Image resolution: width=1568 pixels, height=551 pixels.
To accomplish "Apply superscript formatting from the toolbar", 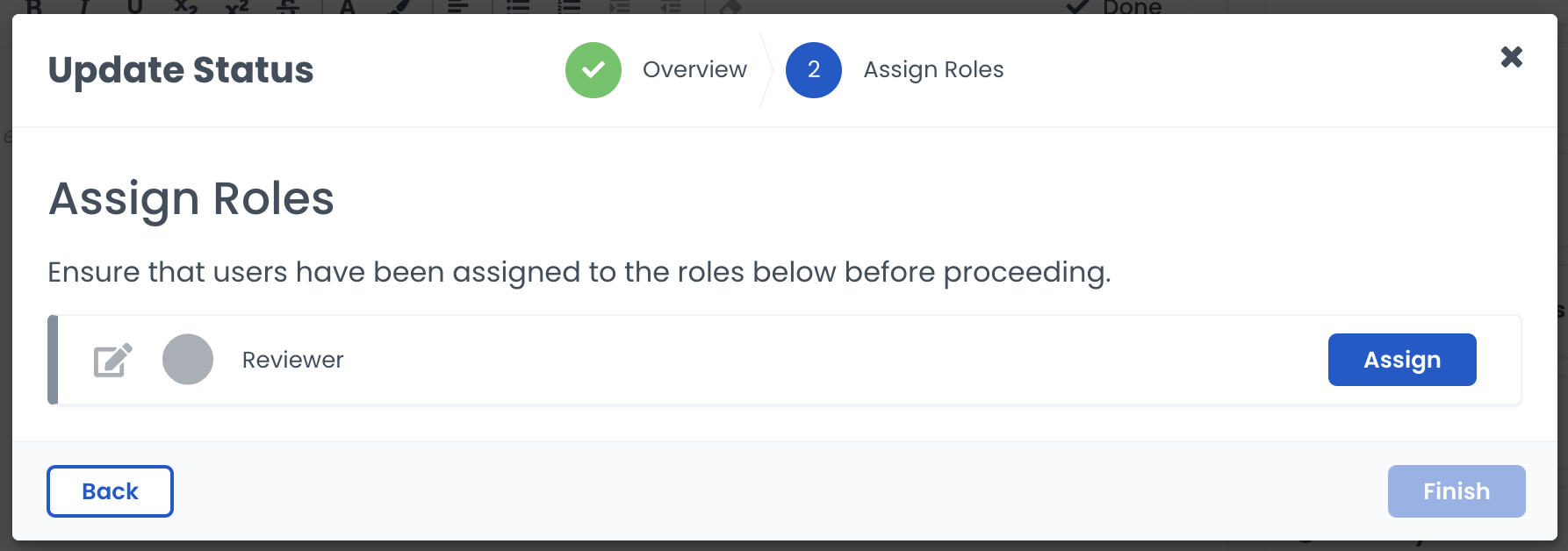I will [237, 7].
